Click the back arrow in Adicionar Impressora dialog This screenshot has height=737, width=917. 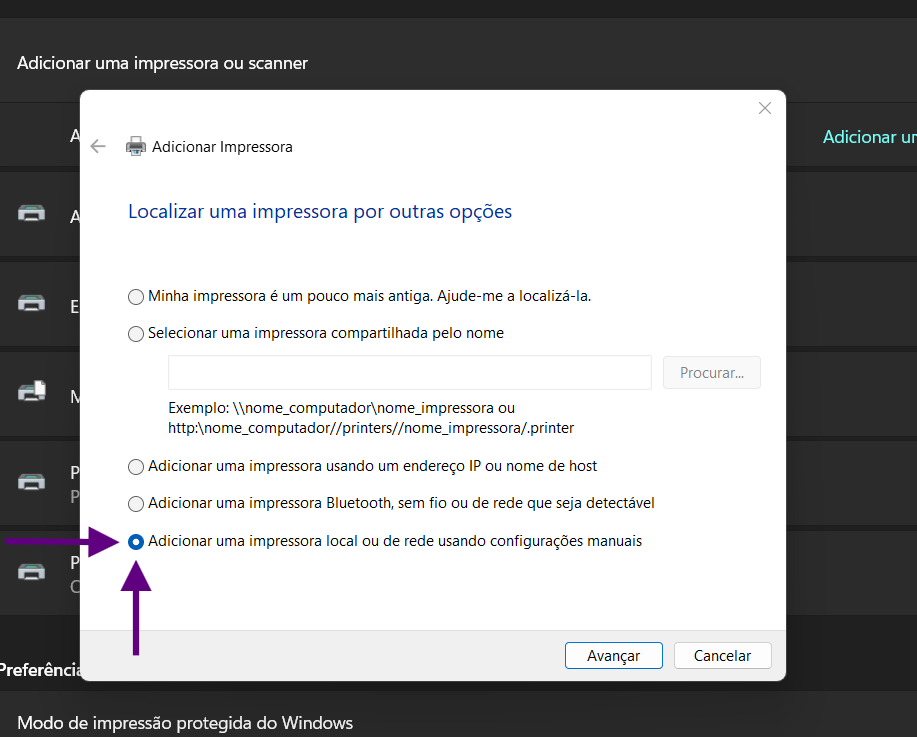[x=98, y=146]
